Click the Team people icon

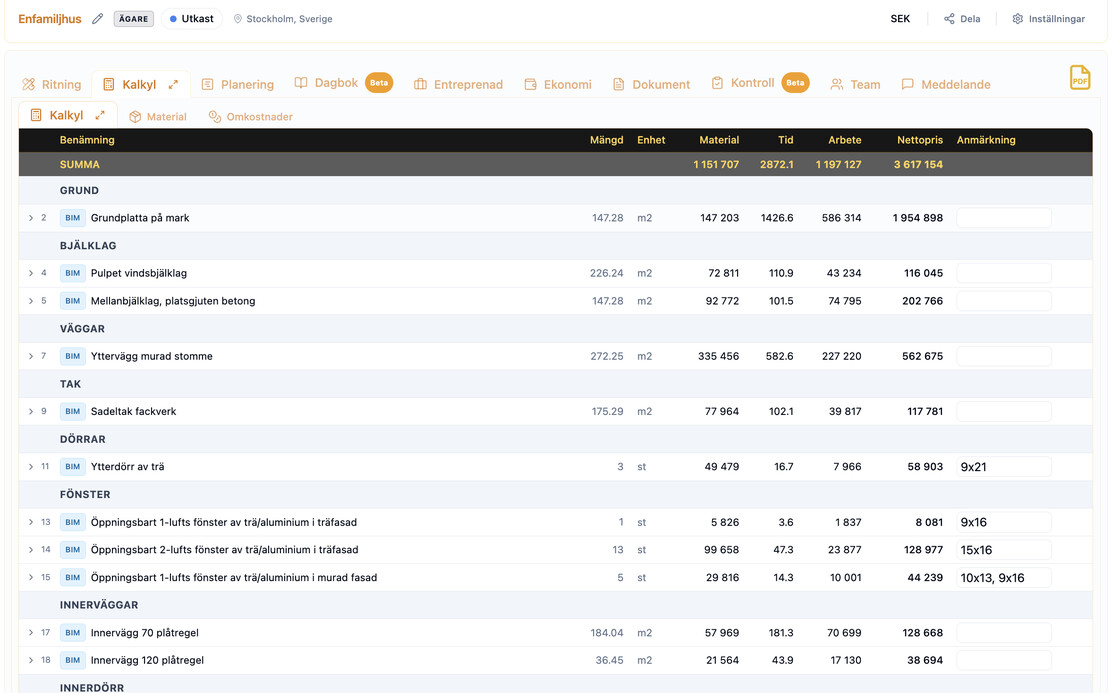click(836, 84)
